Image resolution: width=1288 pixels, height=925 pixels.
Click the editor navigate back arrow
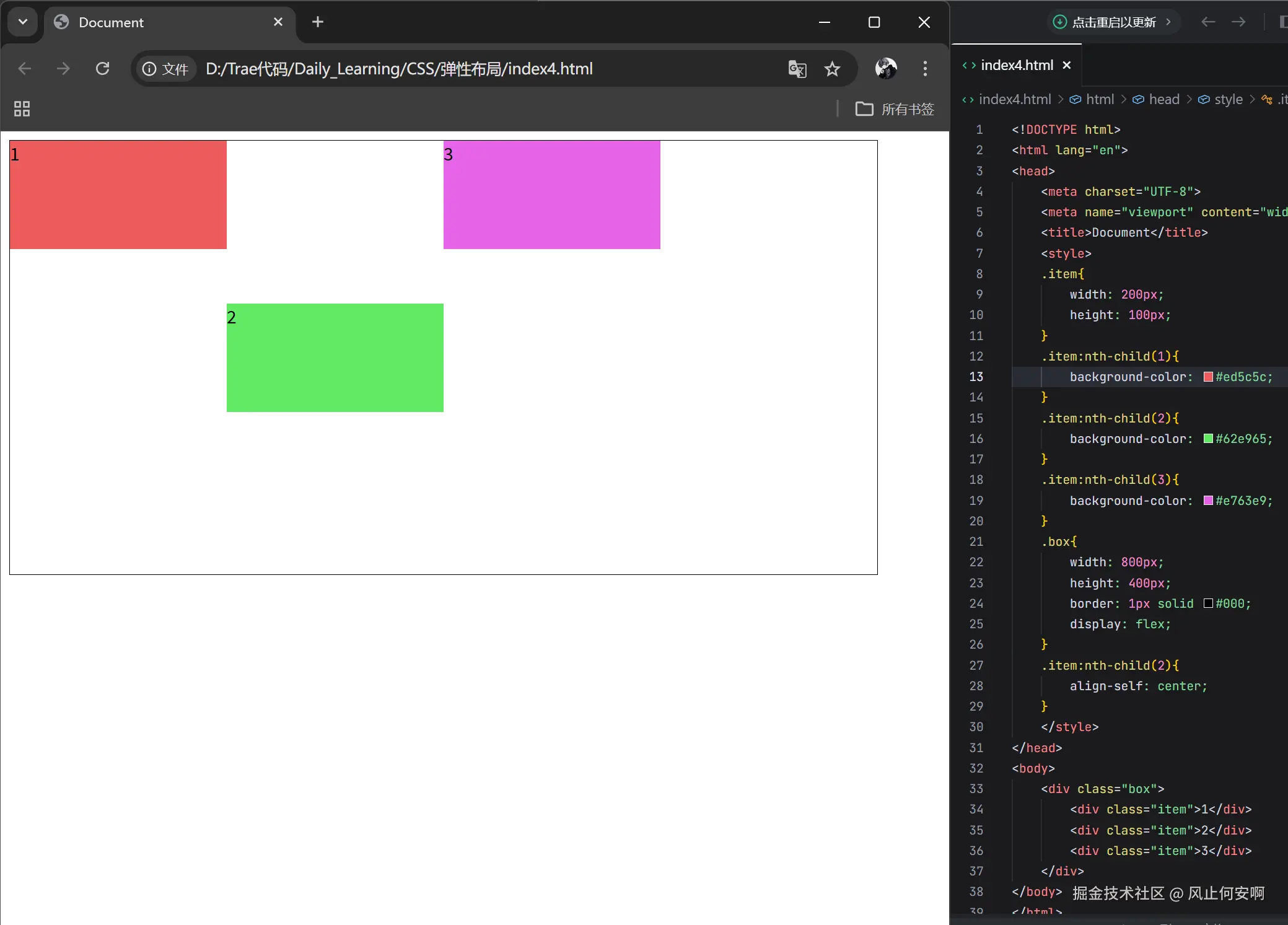click(x=1208, y=22)
